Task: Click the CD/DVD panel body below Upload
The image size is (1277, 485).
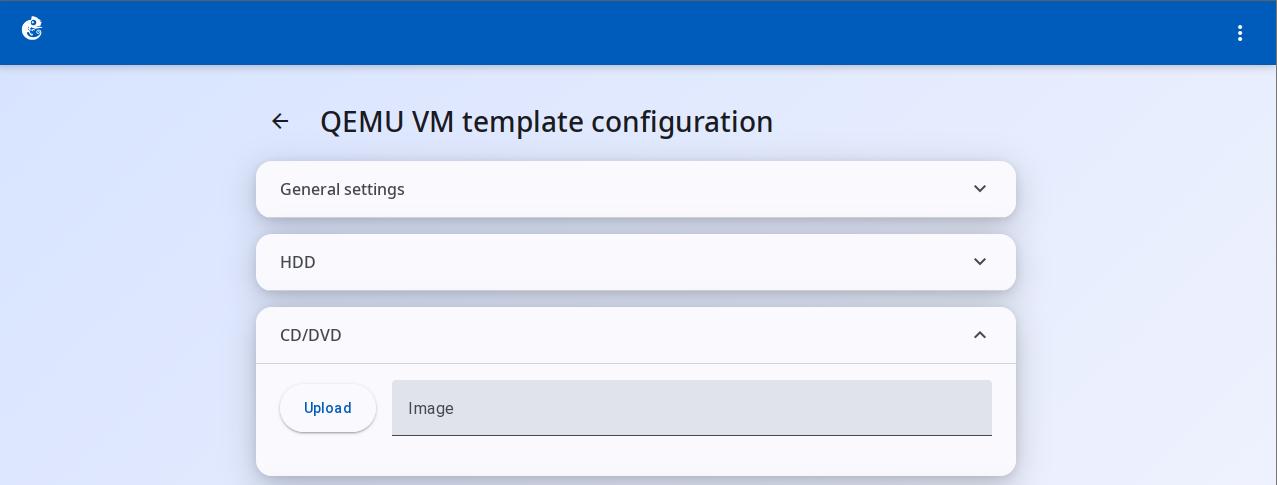Action: pos(636,455)
